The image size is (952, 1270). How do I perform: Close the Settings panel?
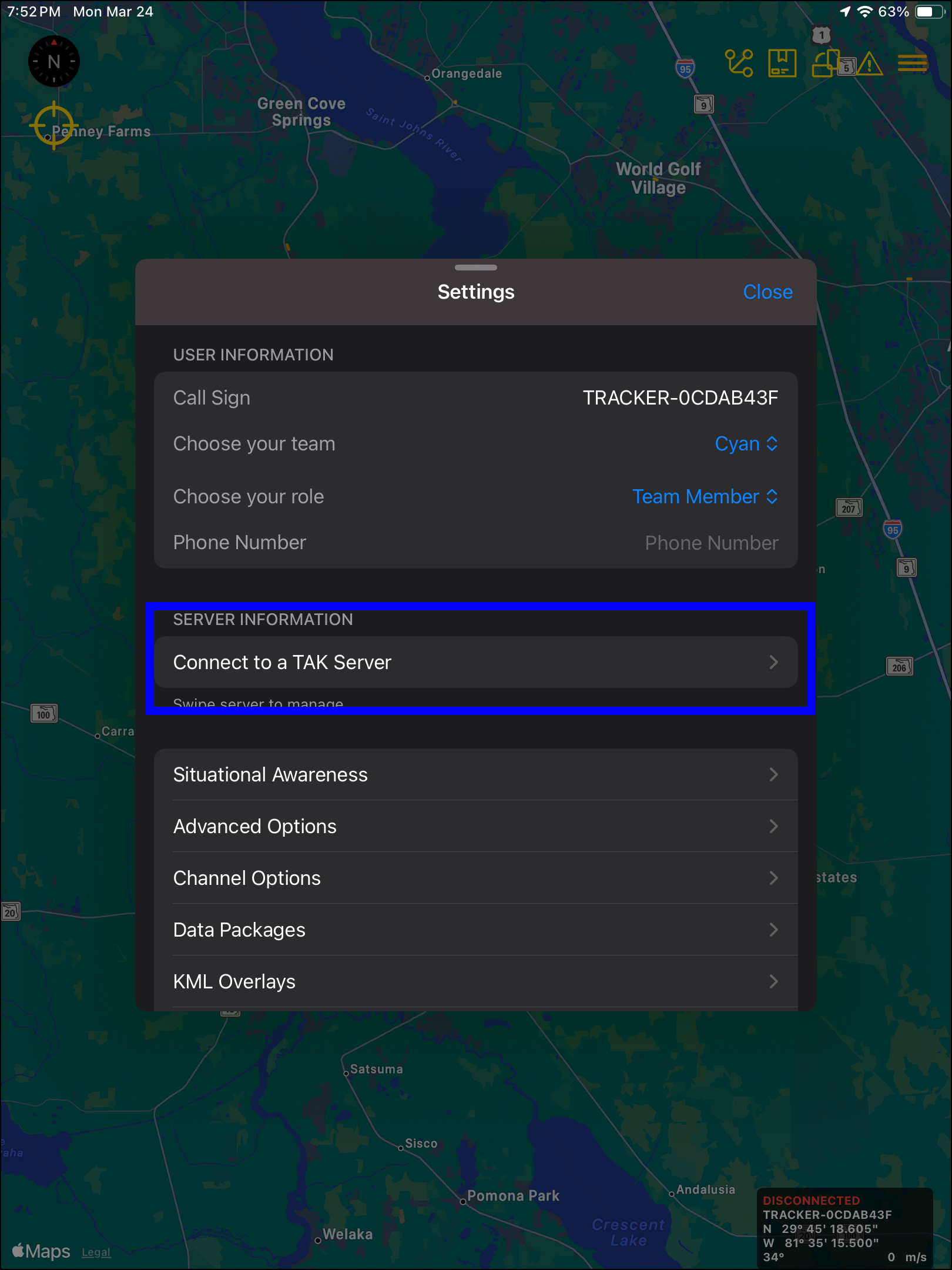click(x=767, y=292)
